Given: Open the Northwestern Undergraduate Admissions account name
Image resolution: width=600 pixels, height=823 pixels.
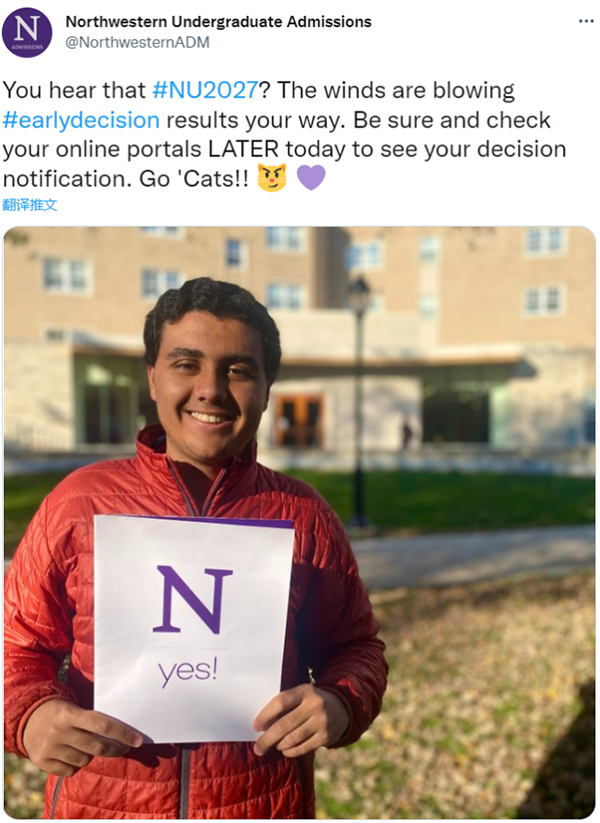Looking at the screenshot, I should coord(218,22).
